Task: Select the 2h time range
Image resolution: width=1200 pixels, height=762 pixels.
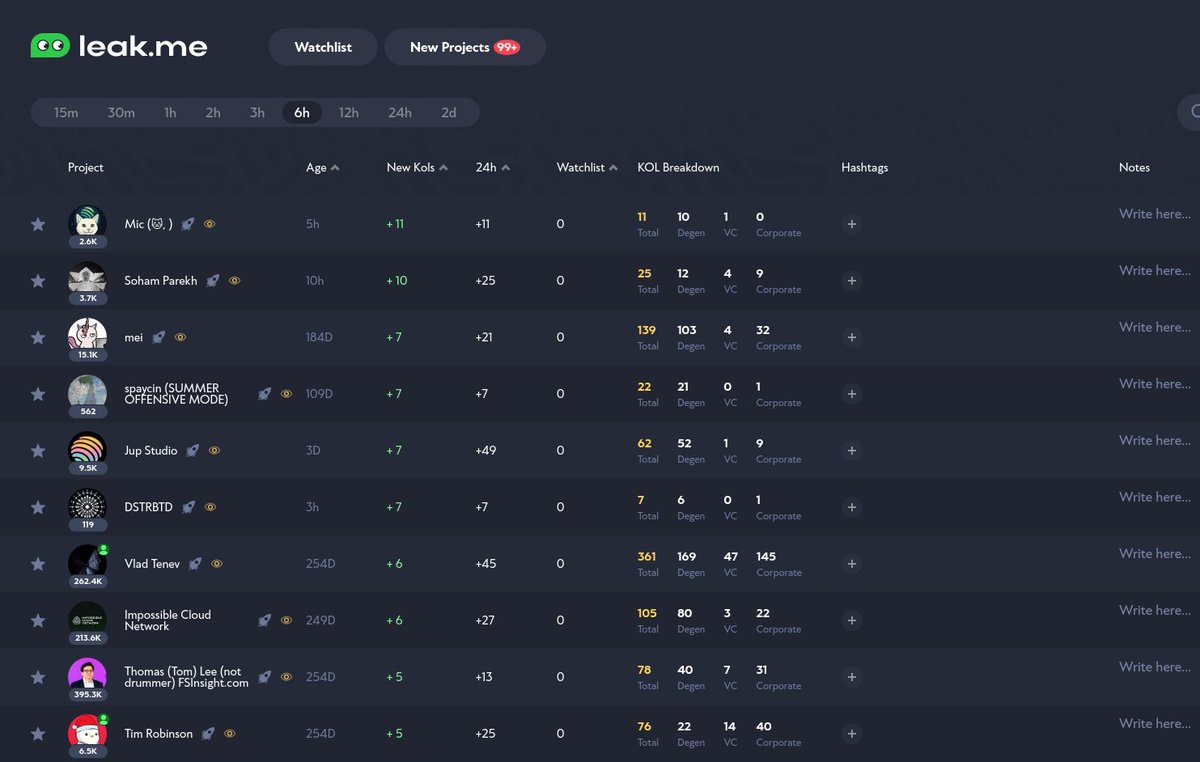Action: tap(213, 113)
